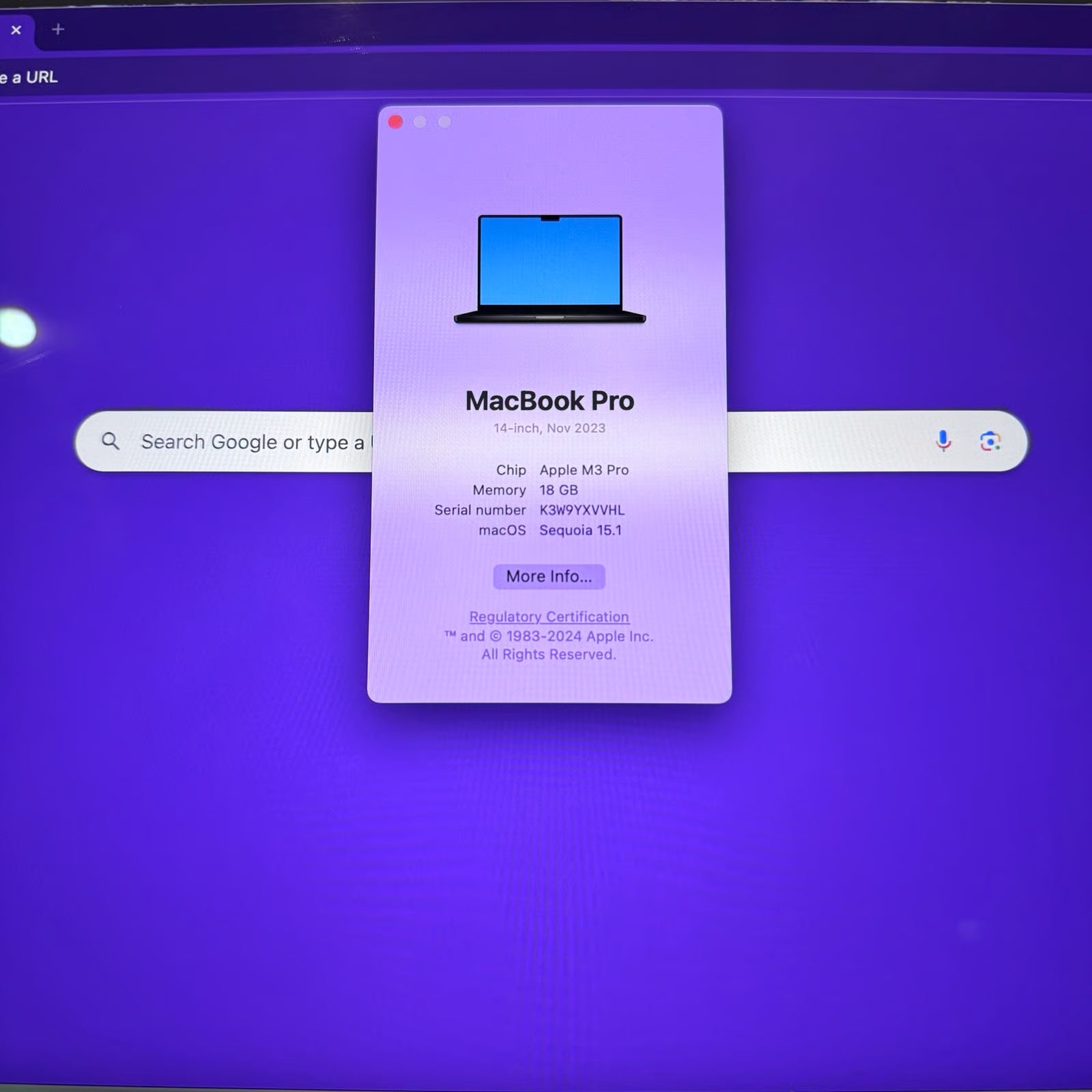Click the browser address bar
Screen dimensions: 1092x1092
coord(205,77)
